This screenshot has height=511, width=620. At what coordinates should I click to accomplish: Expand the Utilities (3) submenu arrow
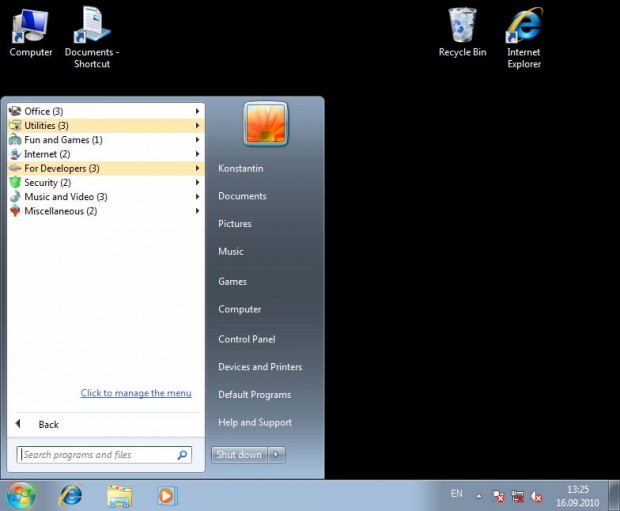[197, 125]
